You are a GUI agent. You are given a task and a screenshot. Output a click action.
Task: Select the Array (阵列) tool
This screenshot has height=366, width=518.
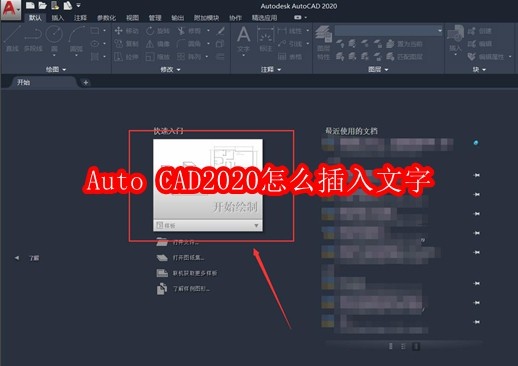coord(189,57)
